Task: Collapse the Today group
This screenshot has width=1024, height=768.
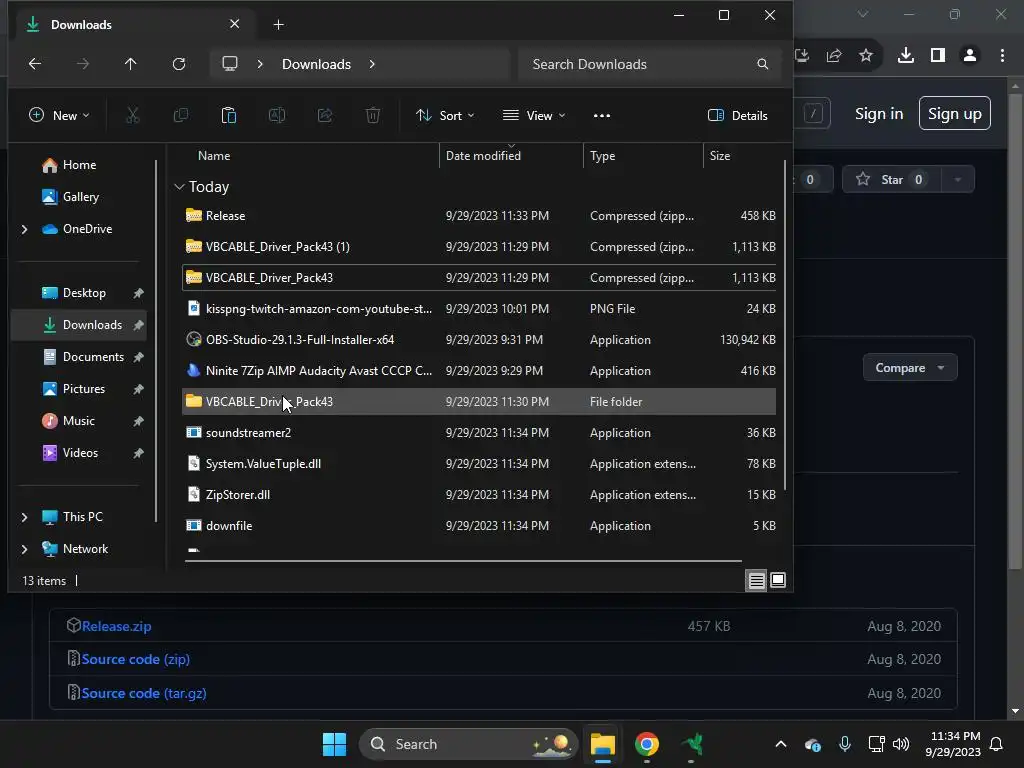Action: point(180,187)
